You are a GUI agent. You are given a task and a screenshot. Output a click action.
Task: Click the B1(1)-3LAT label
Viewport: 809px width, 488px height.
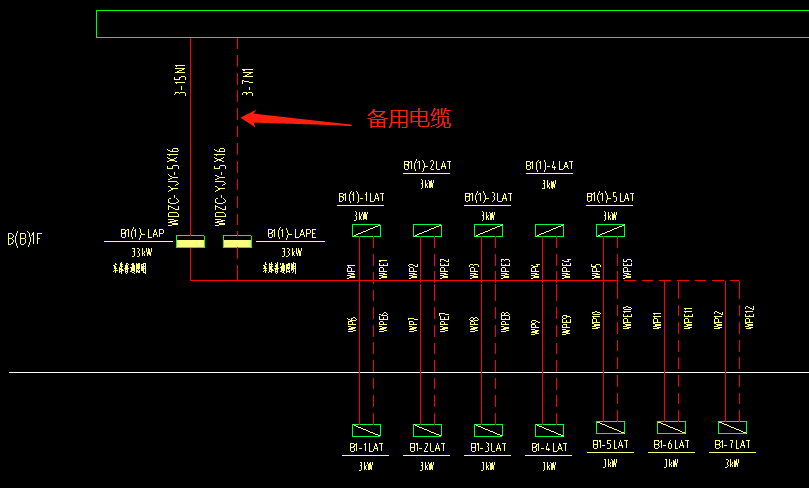[488, 198]
